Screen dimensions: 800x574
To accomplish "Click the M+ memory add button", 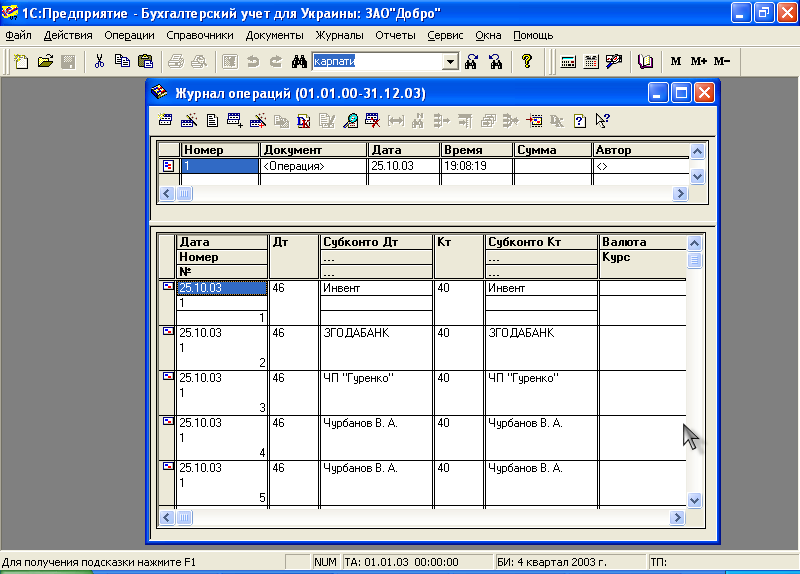I will click(698, 61).
